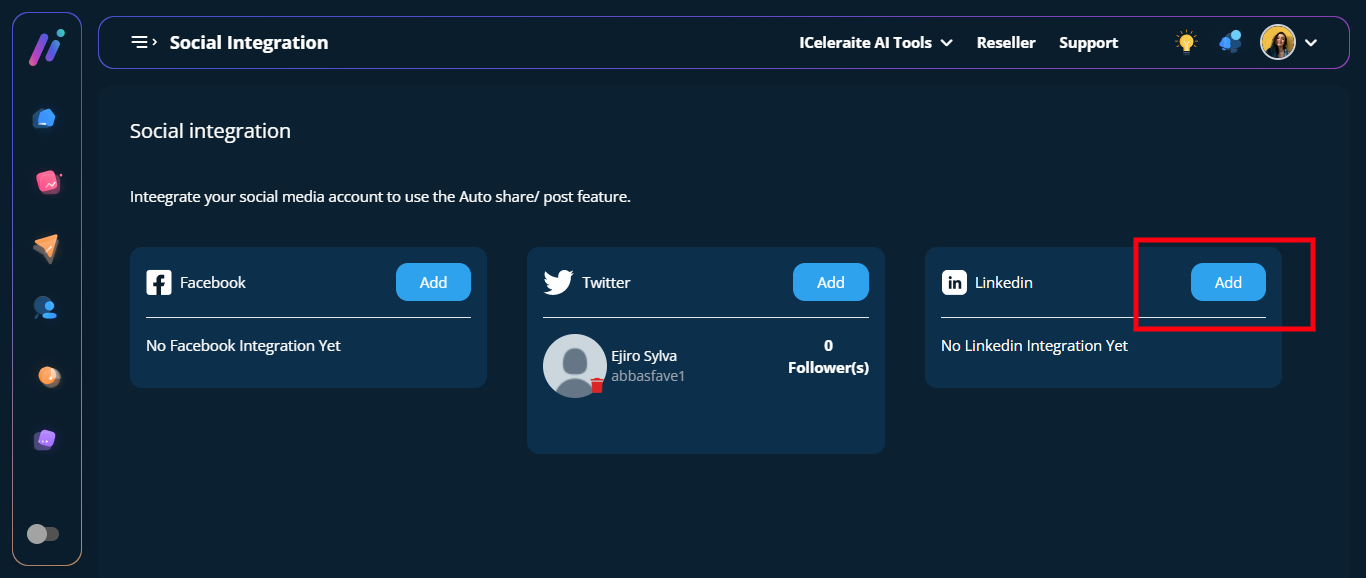Screen dimensions: 1366x578
Task: Open the purple chat bubble sidebar icon
Action: point(45,439)
